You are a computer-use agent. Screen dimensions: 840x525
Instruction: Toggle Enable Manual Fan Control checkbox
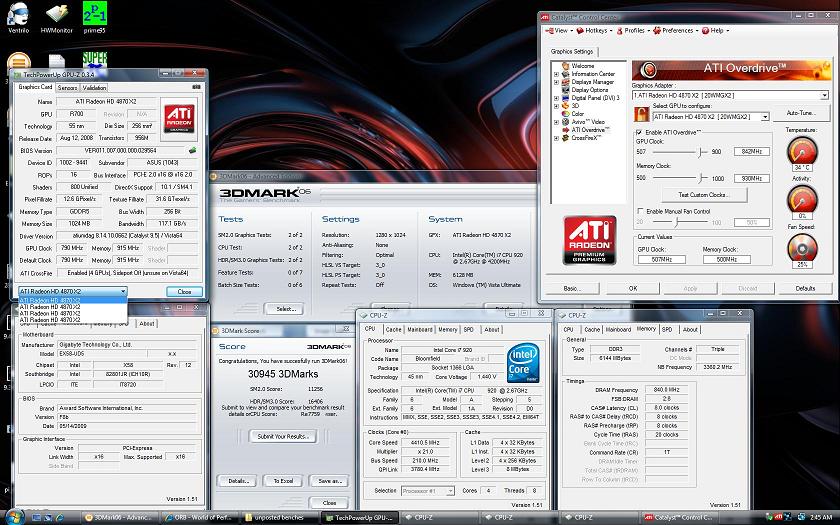click(x=640, y=211)
